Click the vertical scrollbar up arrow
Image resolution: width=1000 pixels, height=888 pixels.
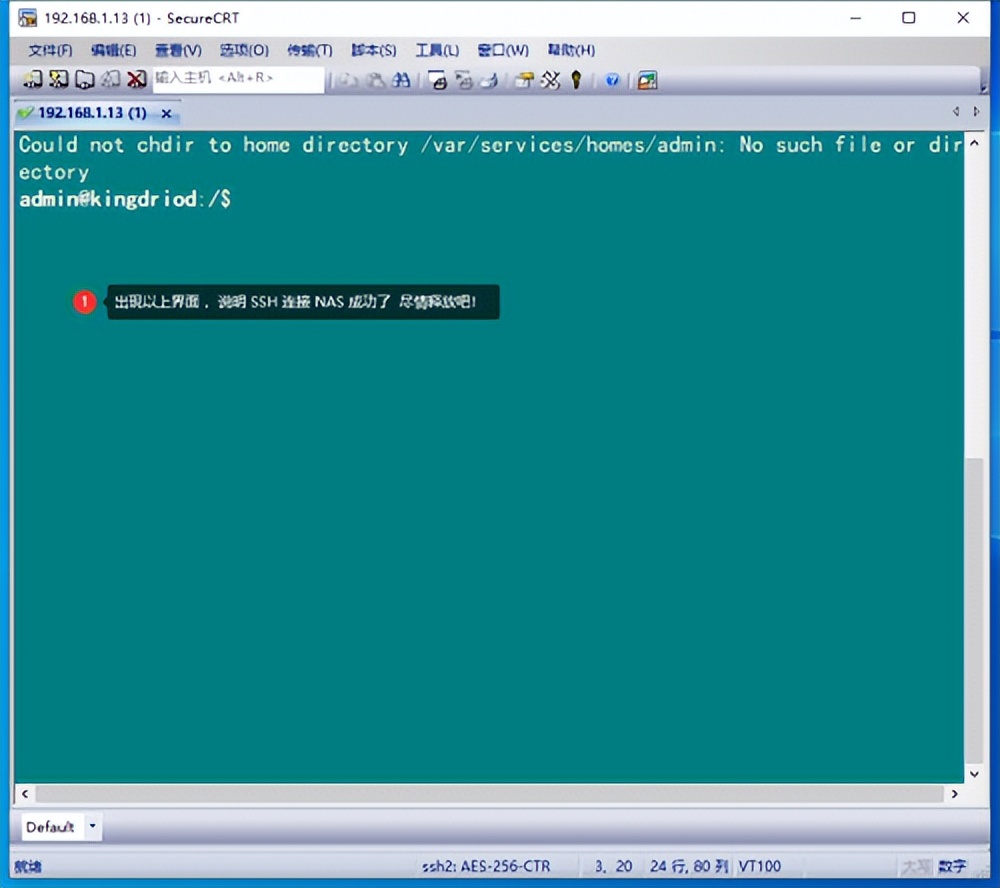(974, 144)
